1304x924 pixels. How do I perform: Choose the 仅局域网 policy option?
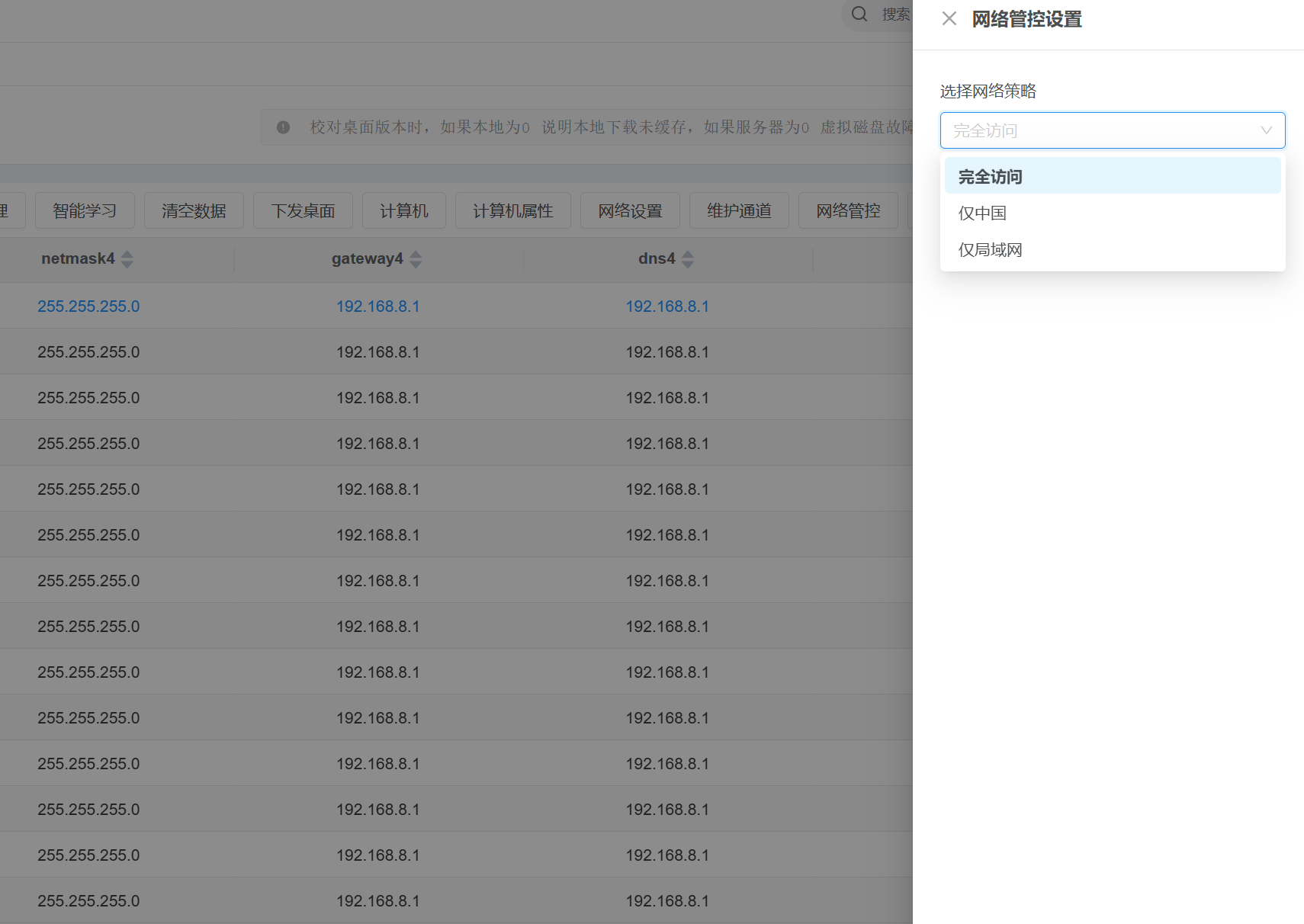990,250
